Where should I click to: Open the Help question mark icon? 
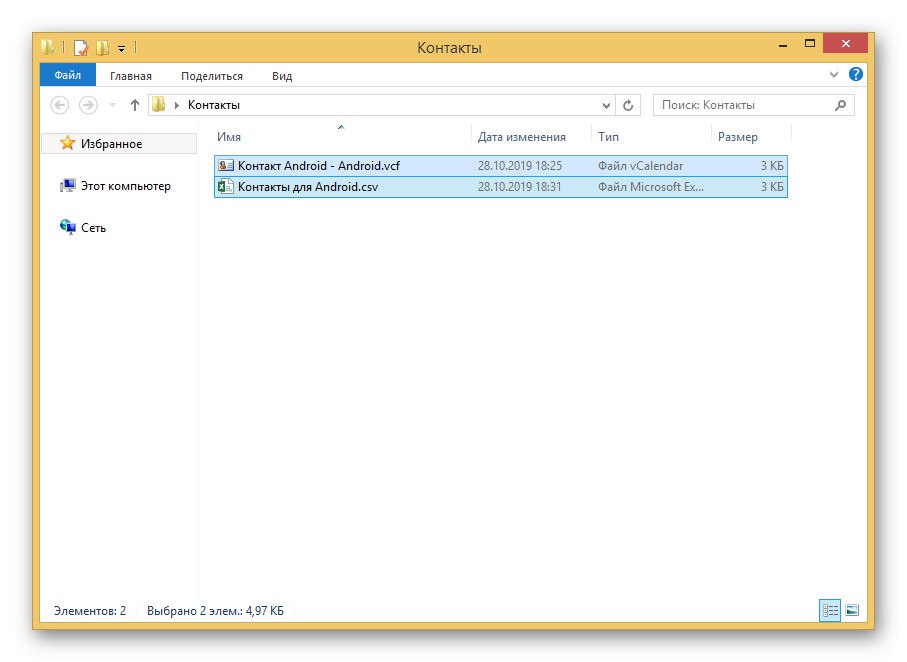pos(856,75)
